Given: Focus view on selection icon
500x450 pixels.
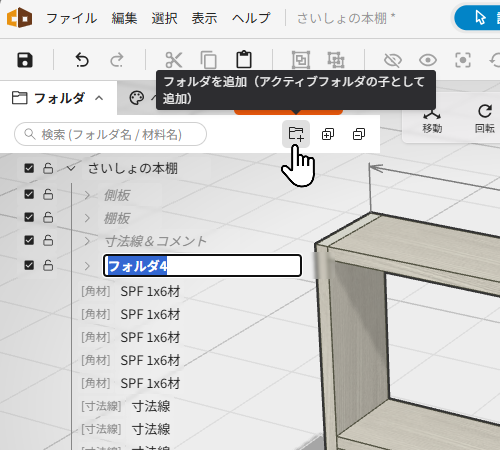Looking at the screenshot, I should [x=463, y=60].
